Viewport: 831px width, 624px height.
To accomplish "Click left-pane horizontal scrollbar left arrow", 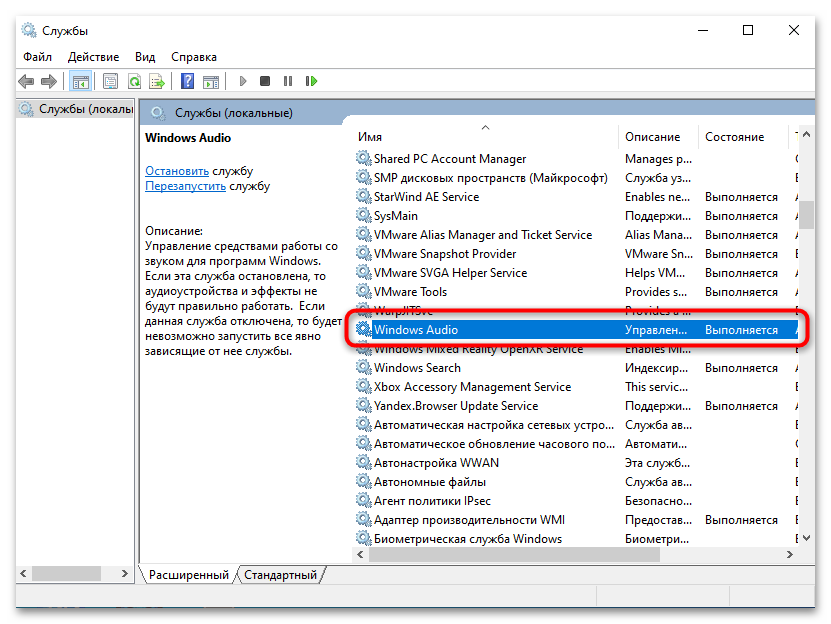I will 23,574.
